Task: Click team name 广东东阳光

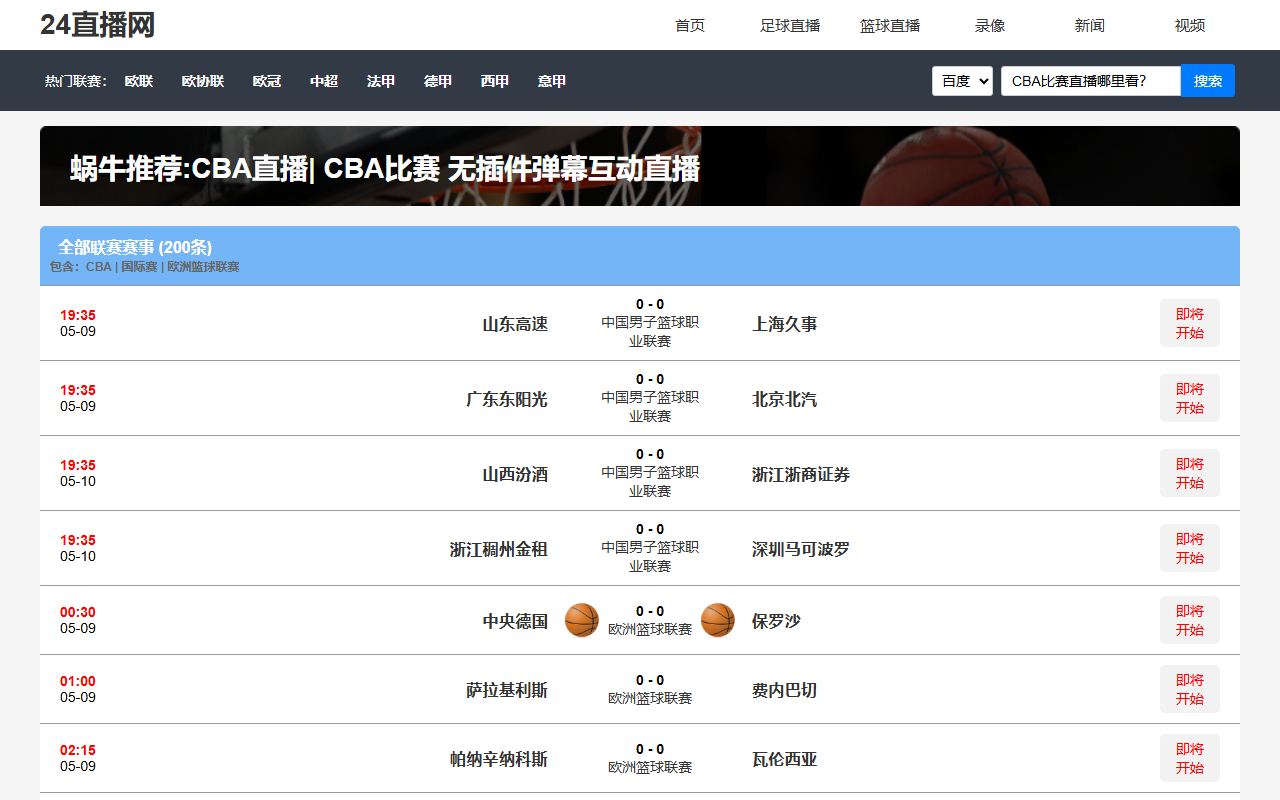Action: (507, 399)
